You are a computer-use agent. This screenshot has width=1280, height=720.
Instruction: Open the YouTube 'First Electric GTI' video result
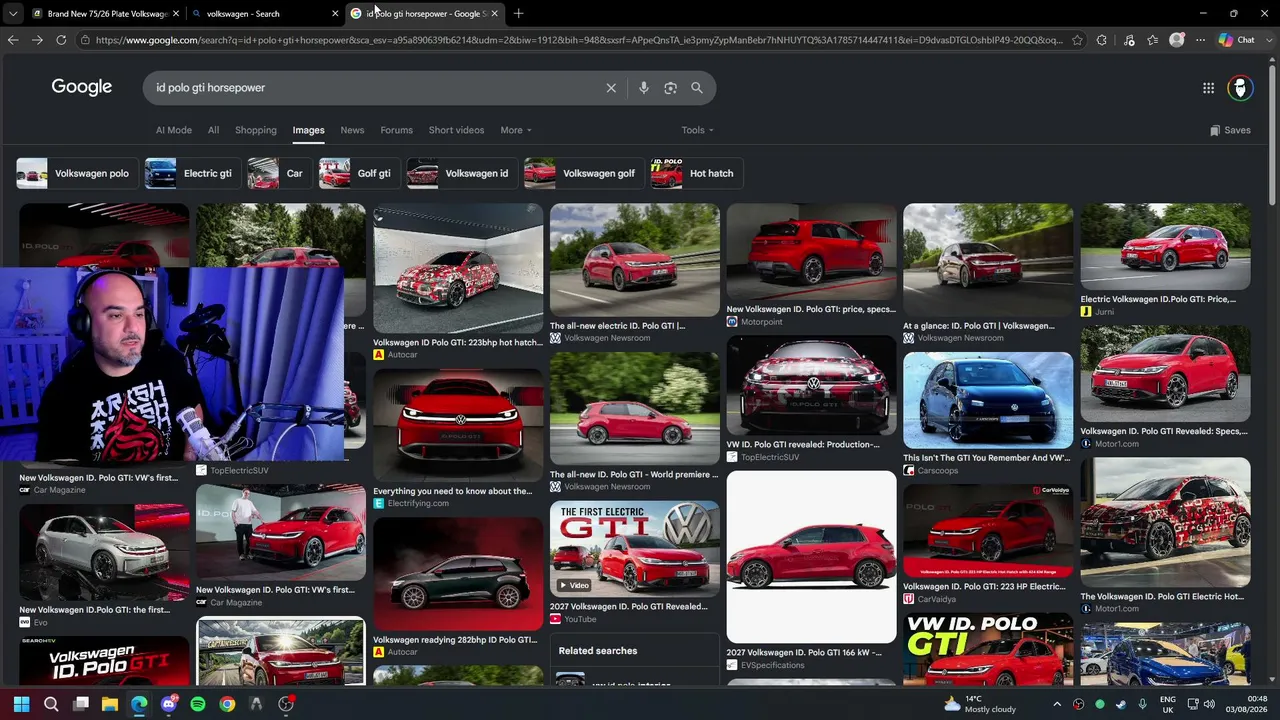point(634,548)
